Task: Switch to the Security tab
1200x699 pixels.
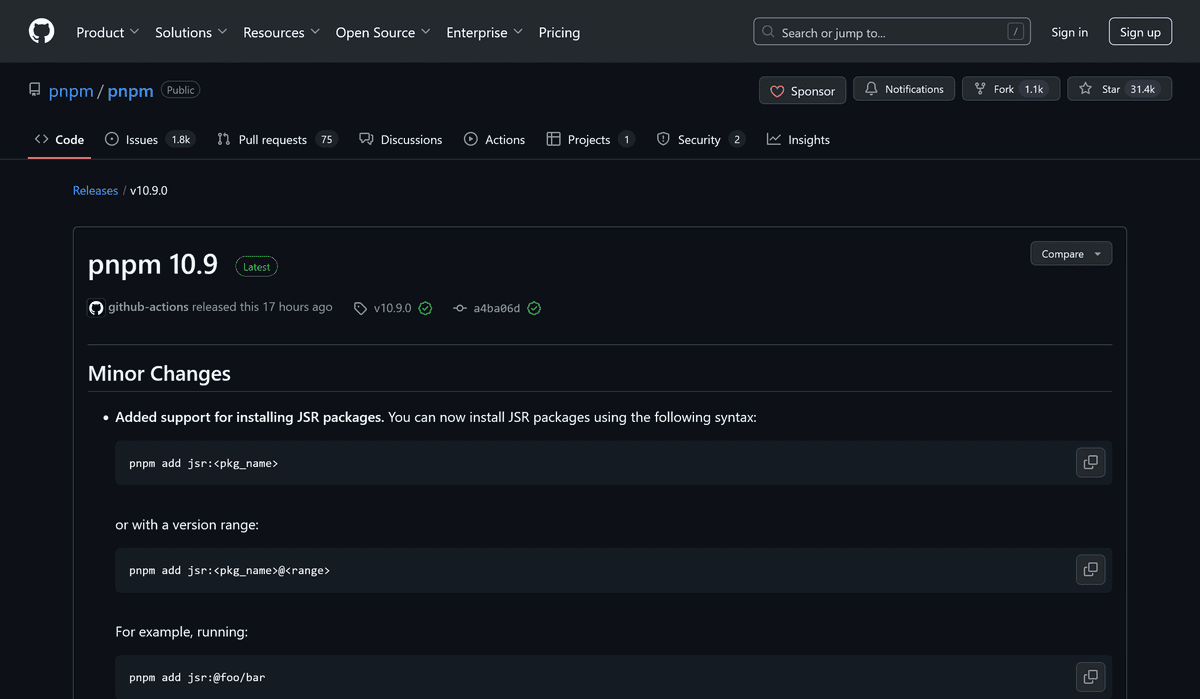Action: 700,140
